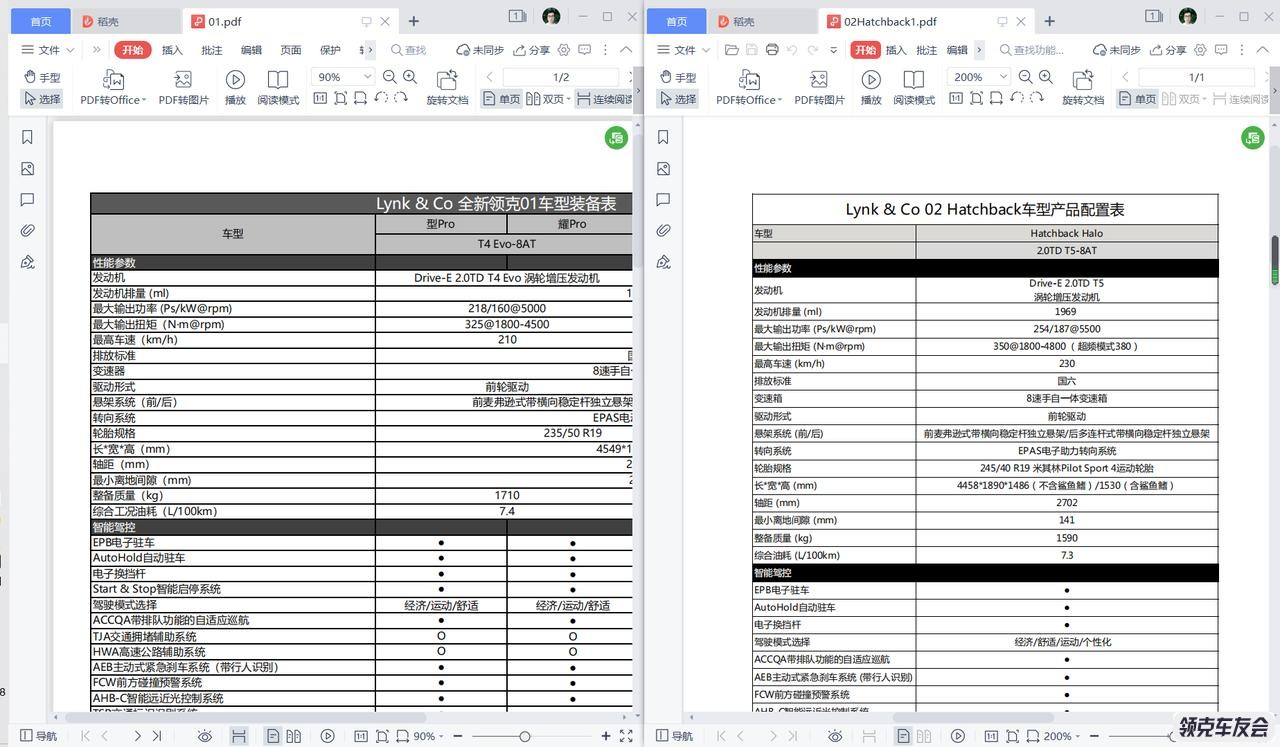Enable continuous reading in 01.pdf window

[x=605, y=99]
